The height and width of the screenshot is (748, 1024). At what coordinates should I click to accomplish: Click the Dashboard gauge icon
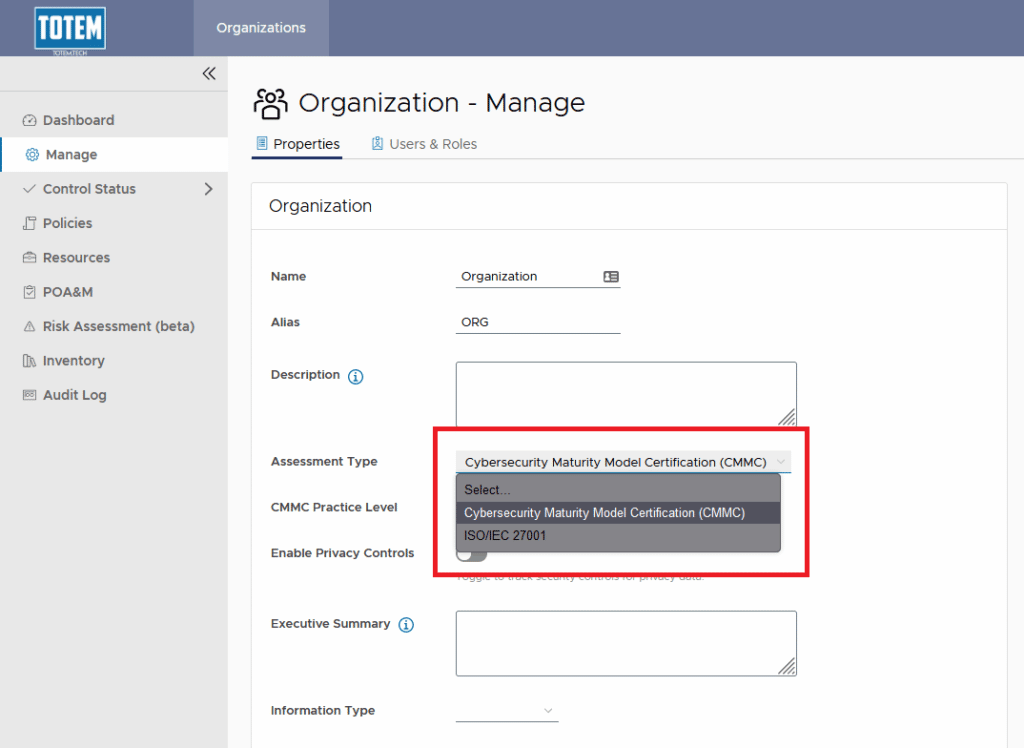click(29, 120)
